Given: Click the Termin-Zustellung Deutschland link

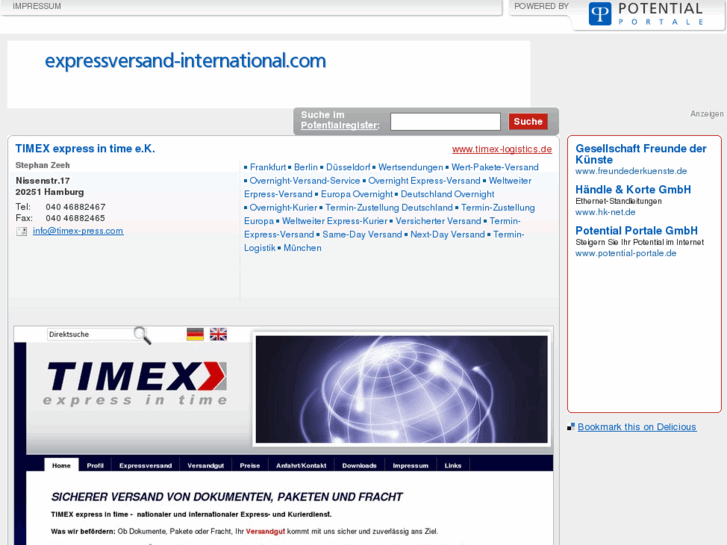Looking at the screenshot, I should click(x=389, y=208).
